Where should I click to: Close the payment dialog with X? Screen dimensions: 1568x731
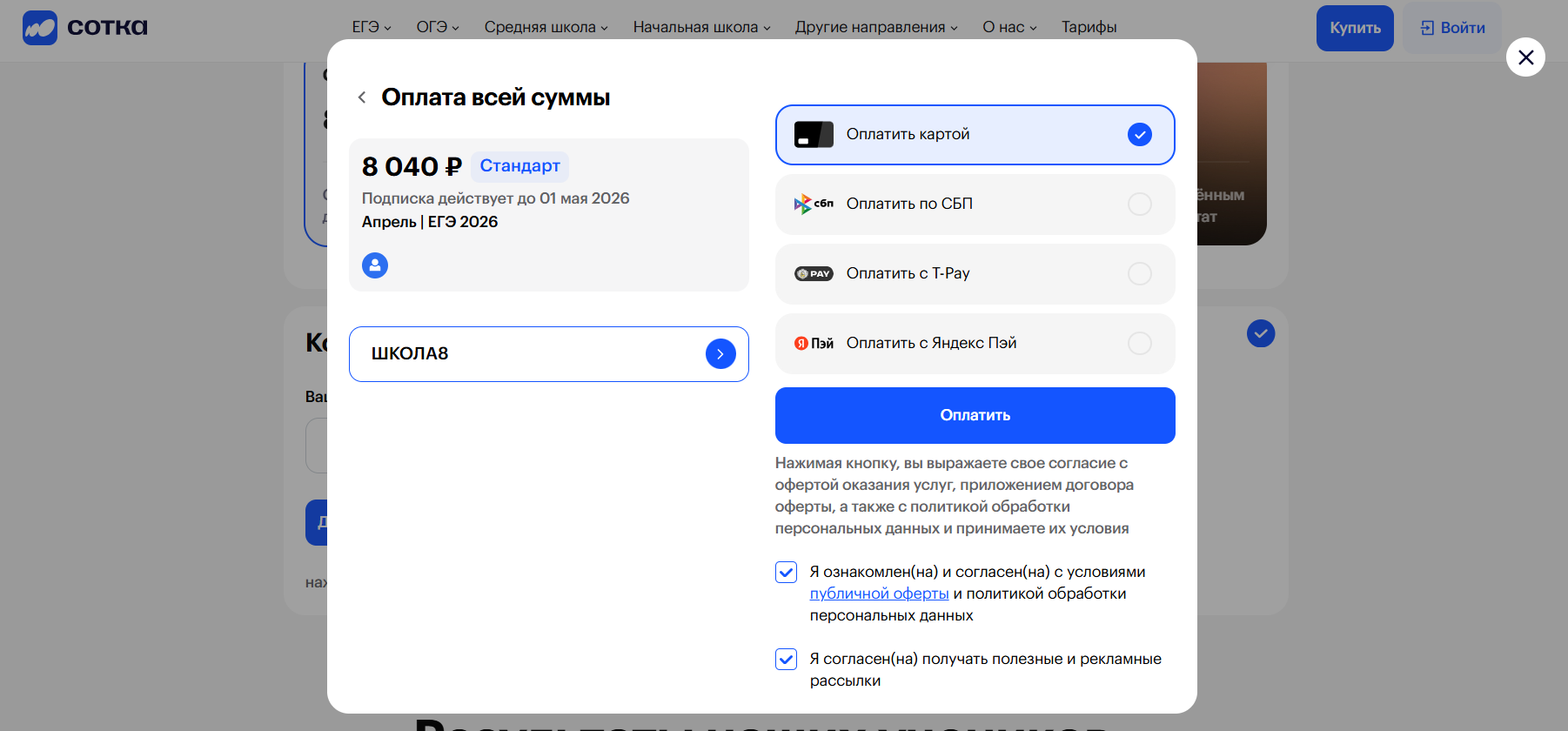click(1525, 57)
